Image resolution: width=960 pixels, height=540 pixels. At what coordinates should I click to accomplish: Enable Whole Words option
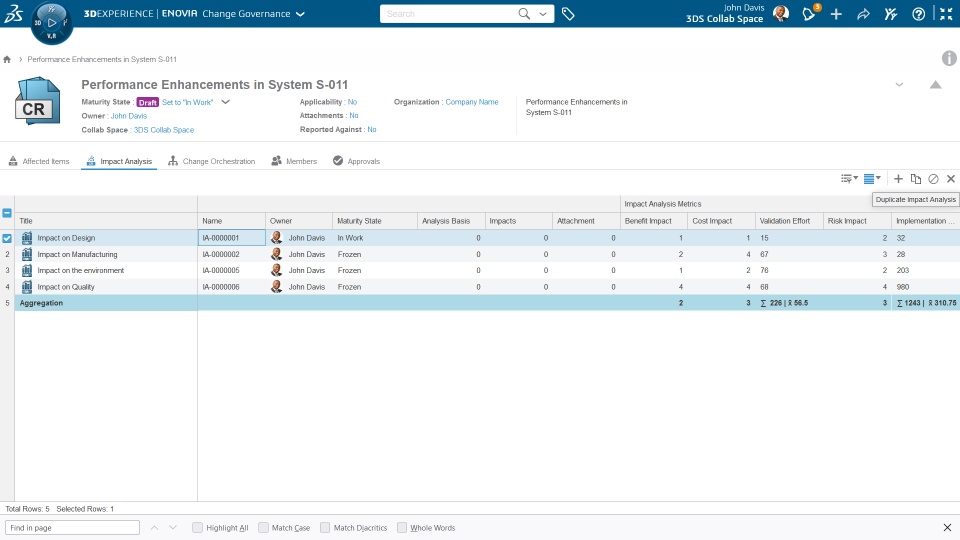pos(402,527)
